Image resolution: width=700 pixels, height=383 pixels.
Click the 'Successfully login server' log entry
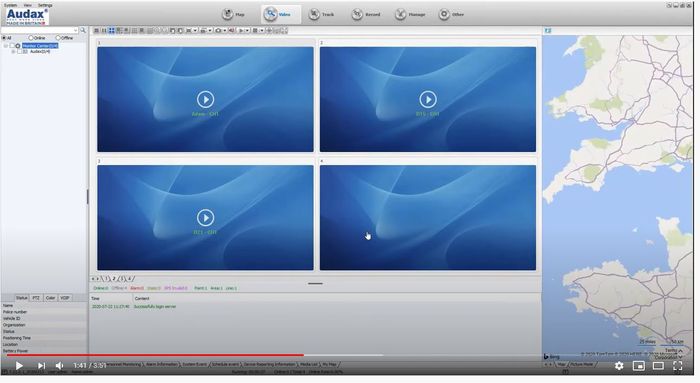click(x=155, y=307)
